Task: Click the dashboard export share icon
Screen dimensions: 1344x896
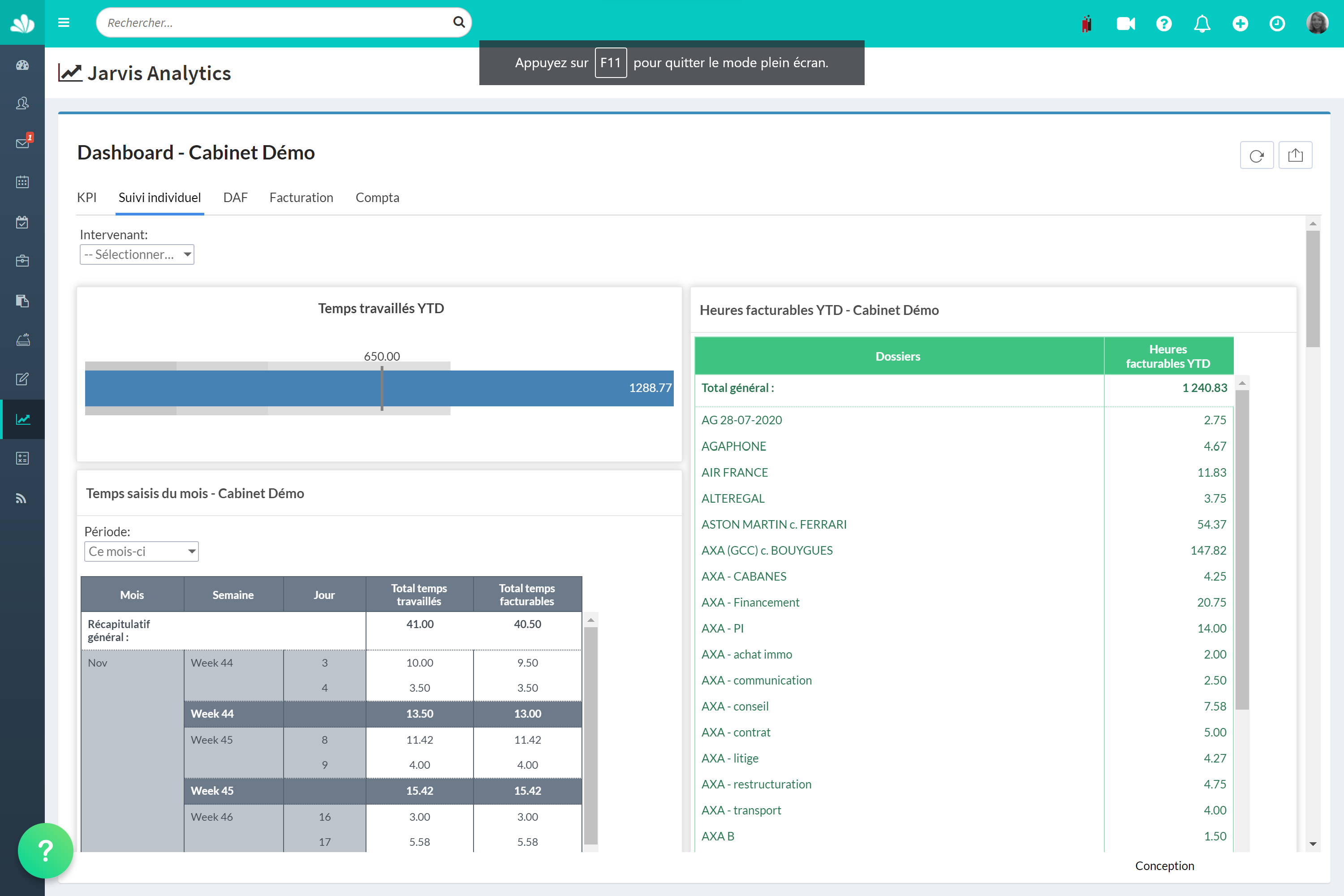Action: pyautogui.click(x=1296, y=155)
